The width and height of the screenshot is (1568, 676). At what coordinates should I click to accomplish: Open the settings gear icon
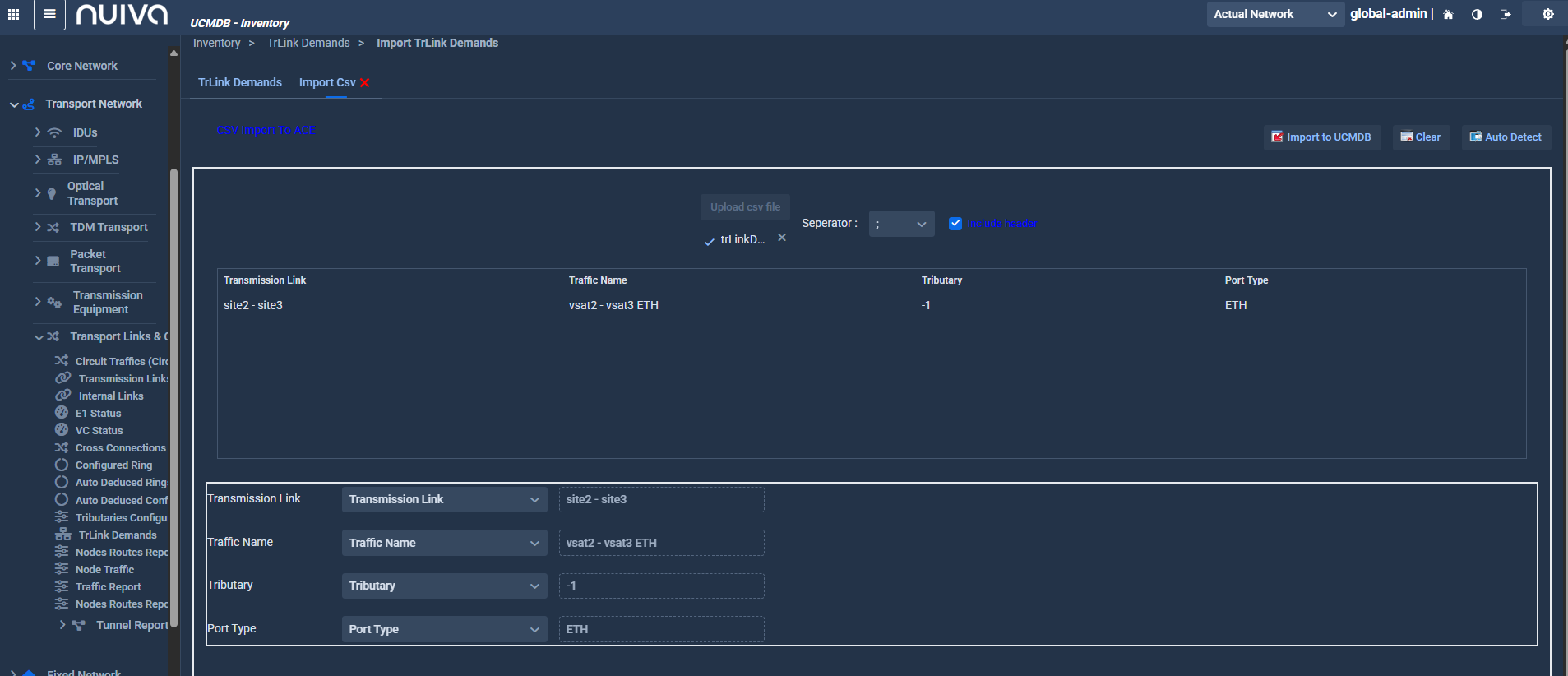tap(1547, 15)
